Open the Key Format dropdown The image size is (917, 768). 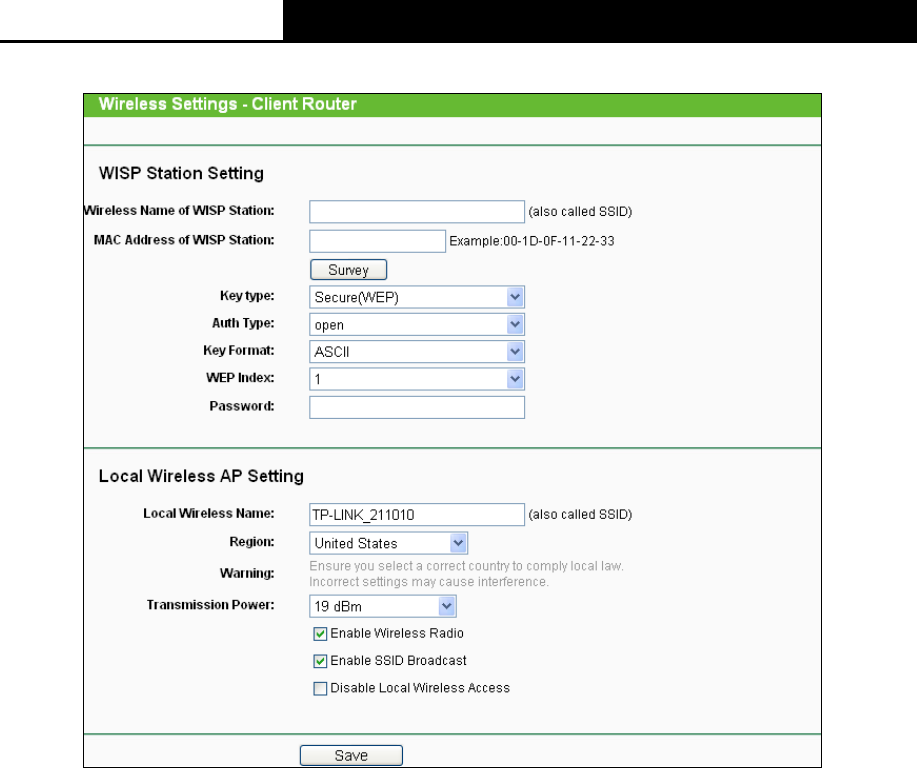(416, 352)
